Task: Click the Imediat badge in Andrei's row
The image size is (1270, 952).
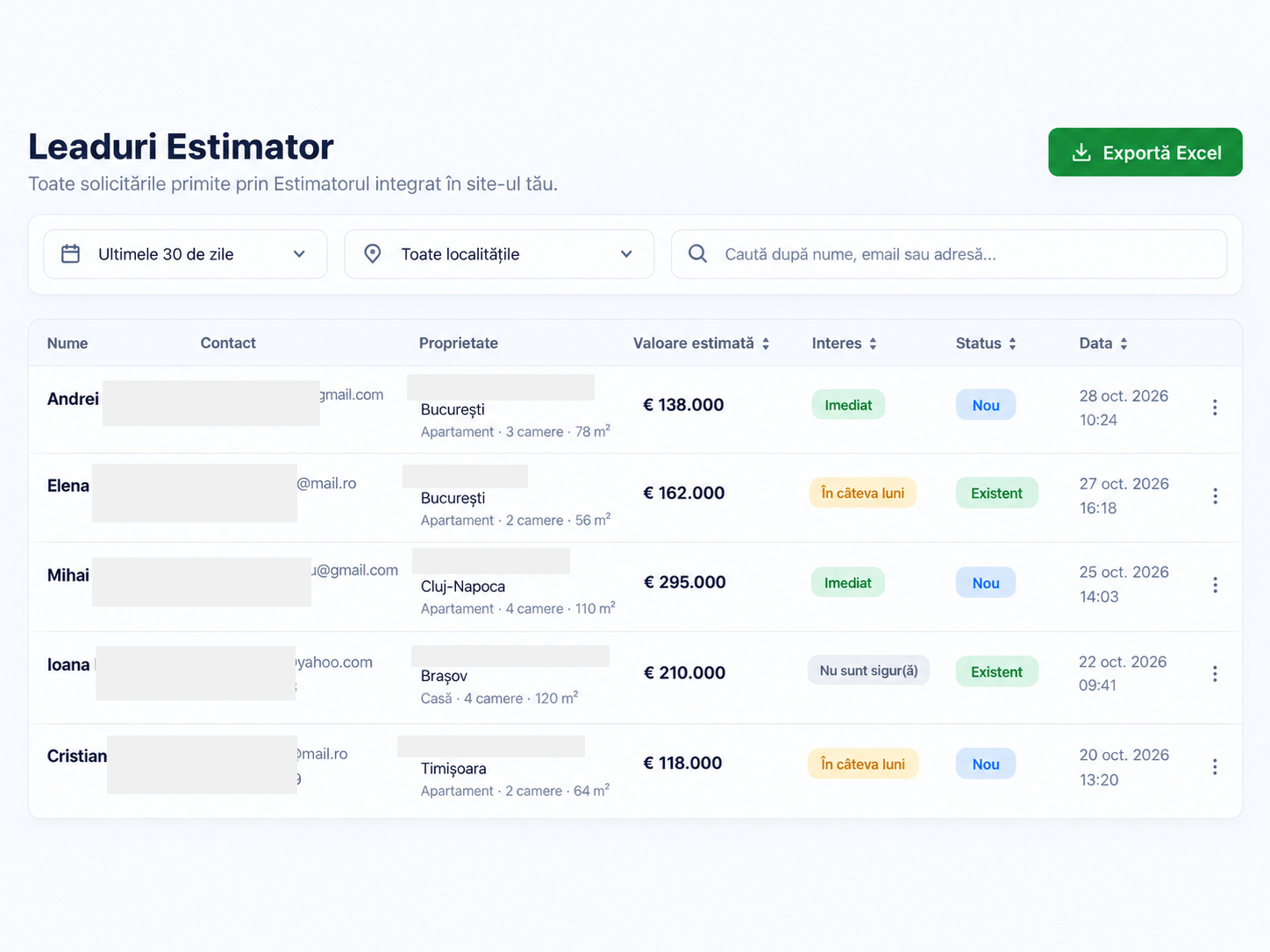Action: 848,405
